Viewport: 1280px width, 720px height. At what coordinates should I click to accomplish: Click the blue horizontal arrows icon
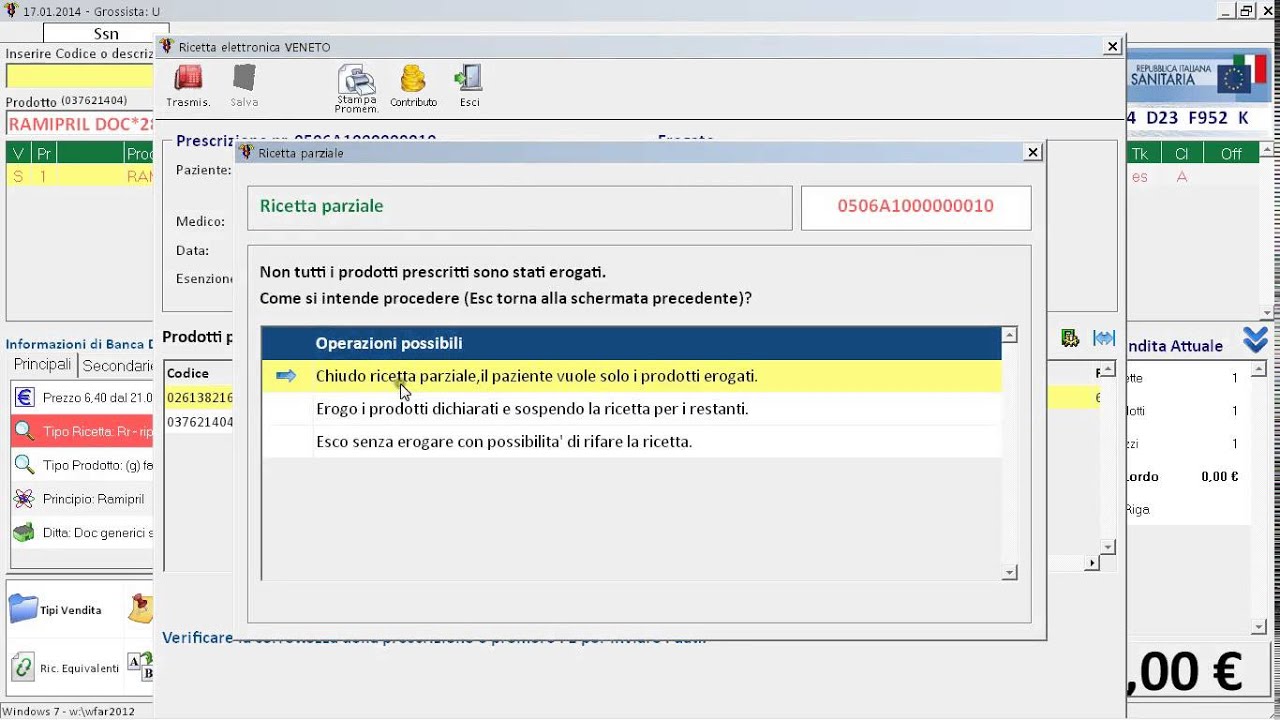click(1104, 338)
